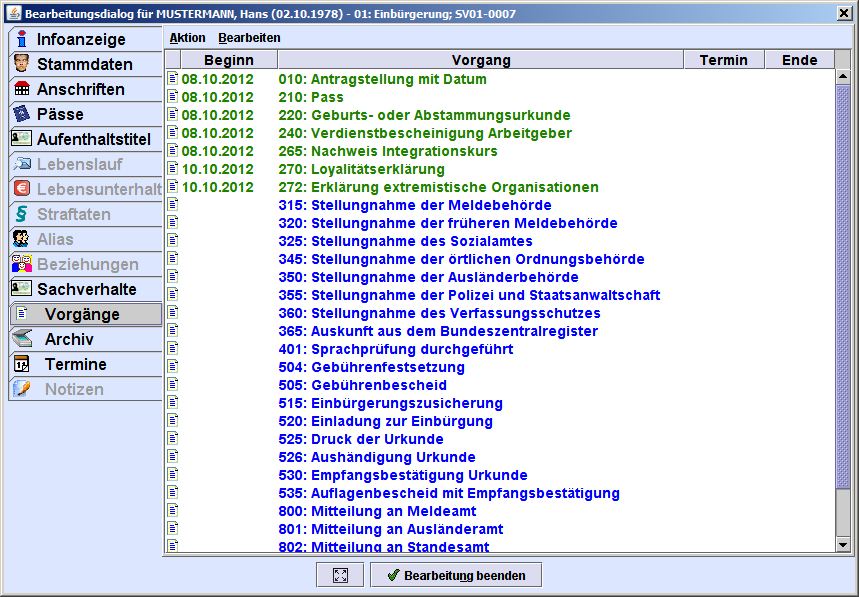
Task: Open the Stammdaten tab
Action: tap(86, 64)
